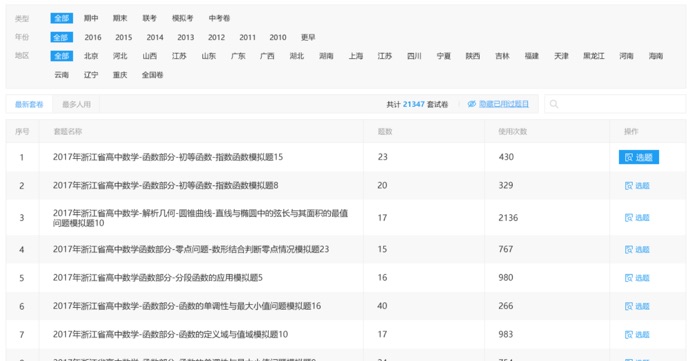Viewport: 692px width, 361px height.
Task: Filter year by 2011
Action: tap(248, 38)
